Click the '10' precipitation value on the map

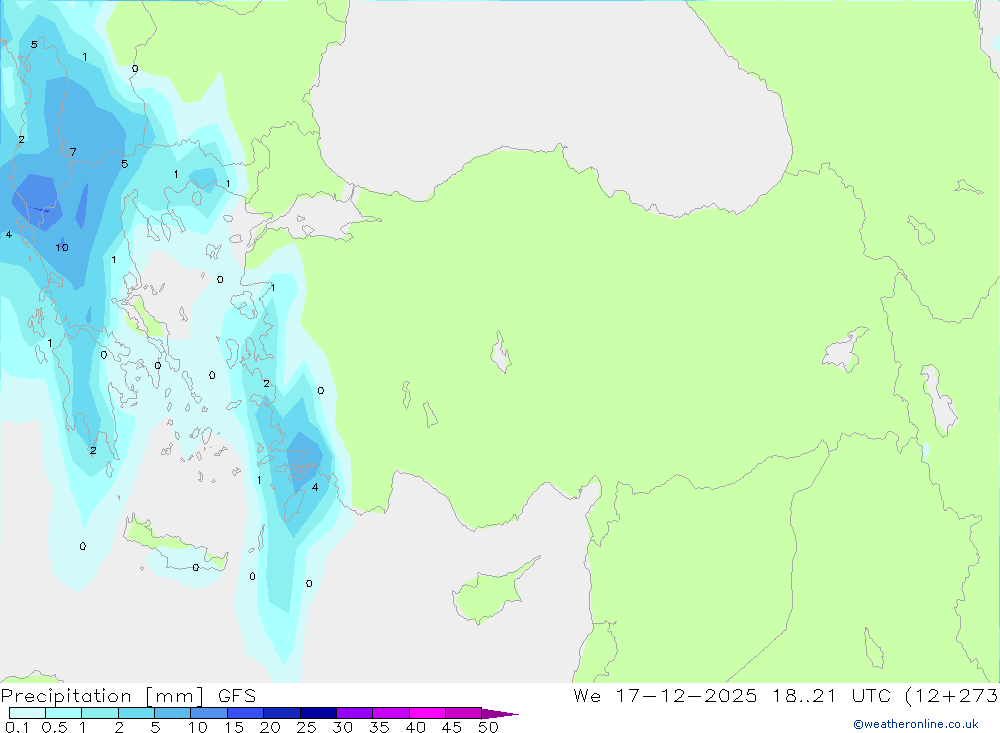coord(62,248)
